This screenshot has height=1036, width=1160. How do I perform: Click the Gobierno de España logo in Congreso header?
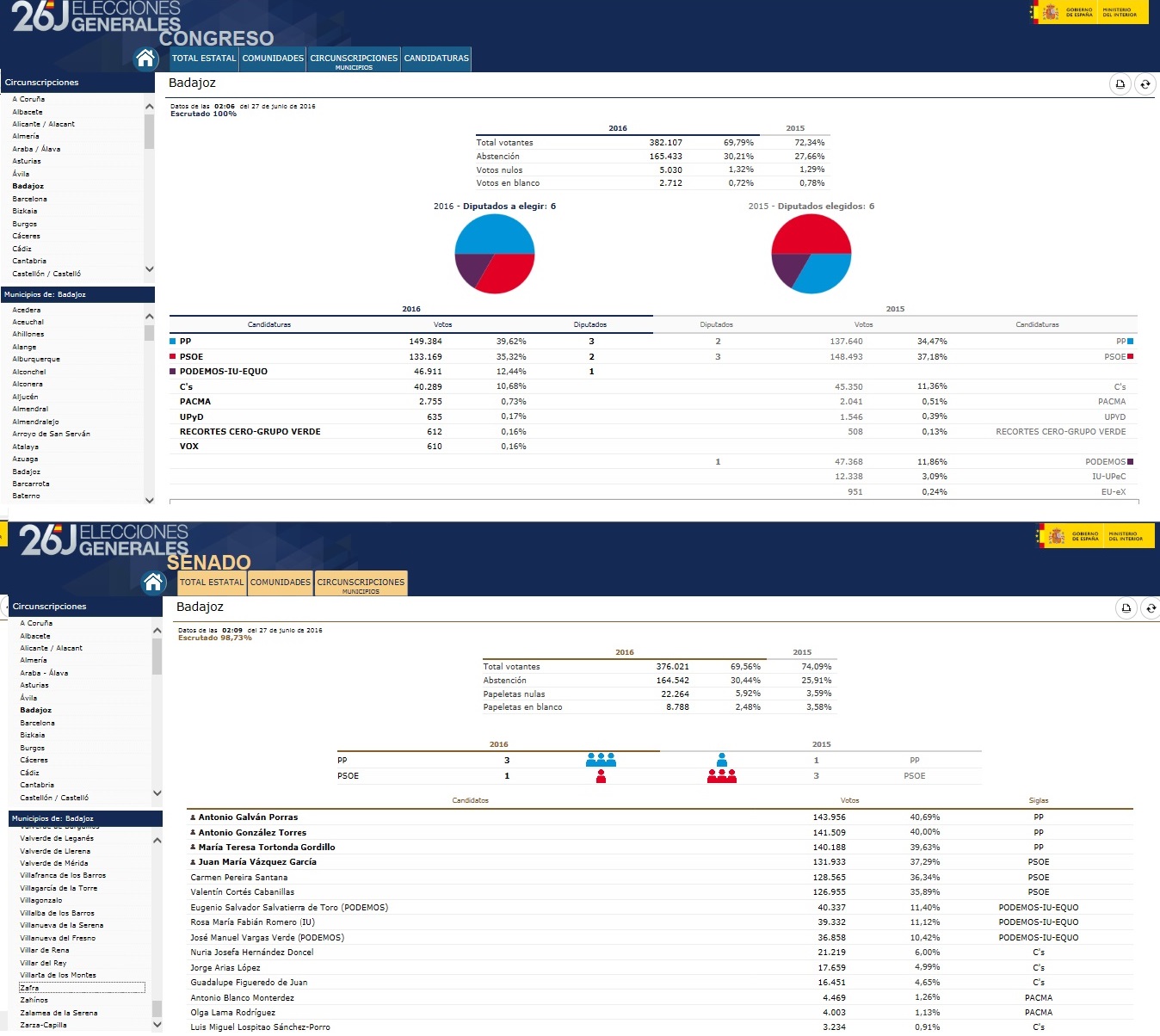[x=1064, y=12]
